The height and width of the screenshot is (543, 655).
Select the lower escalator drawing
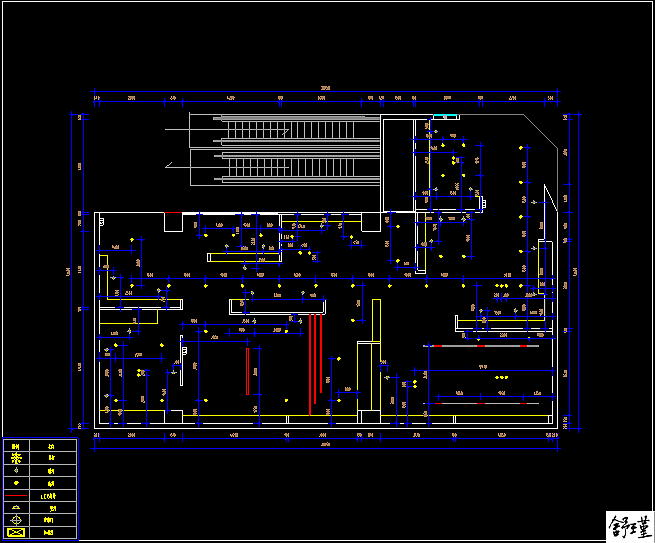285,167
